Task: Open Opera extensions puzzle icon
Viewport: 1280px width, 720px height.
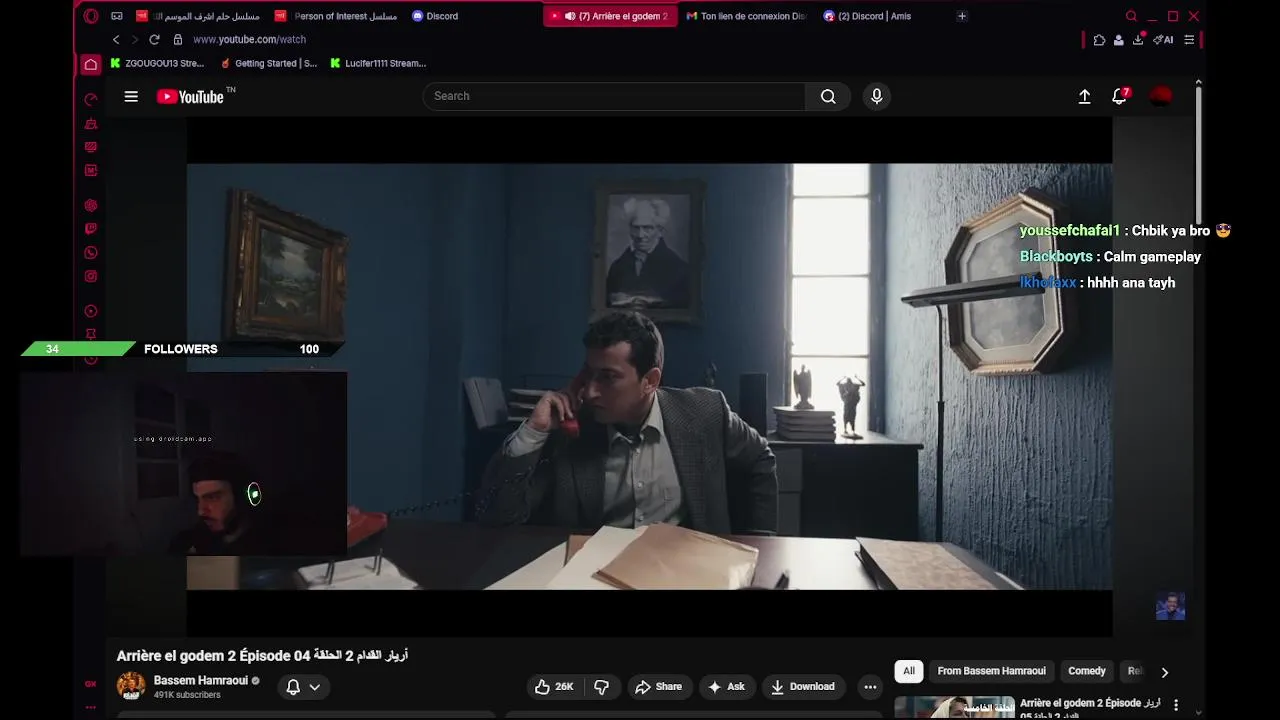Action: pyautogui.click(x=1099, y=40)
